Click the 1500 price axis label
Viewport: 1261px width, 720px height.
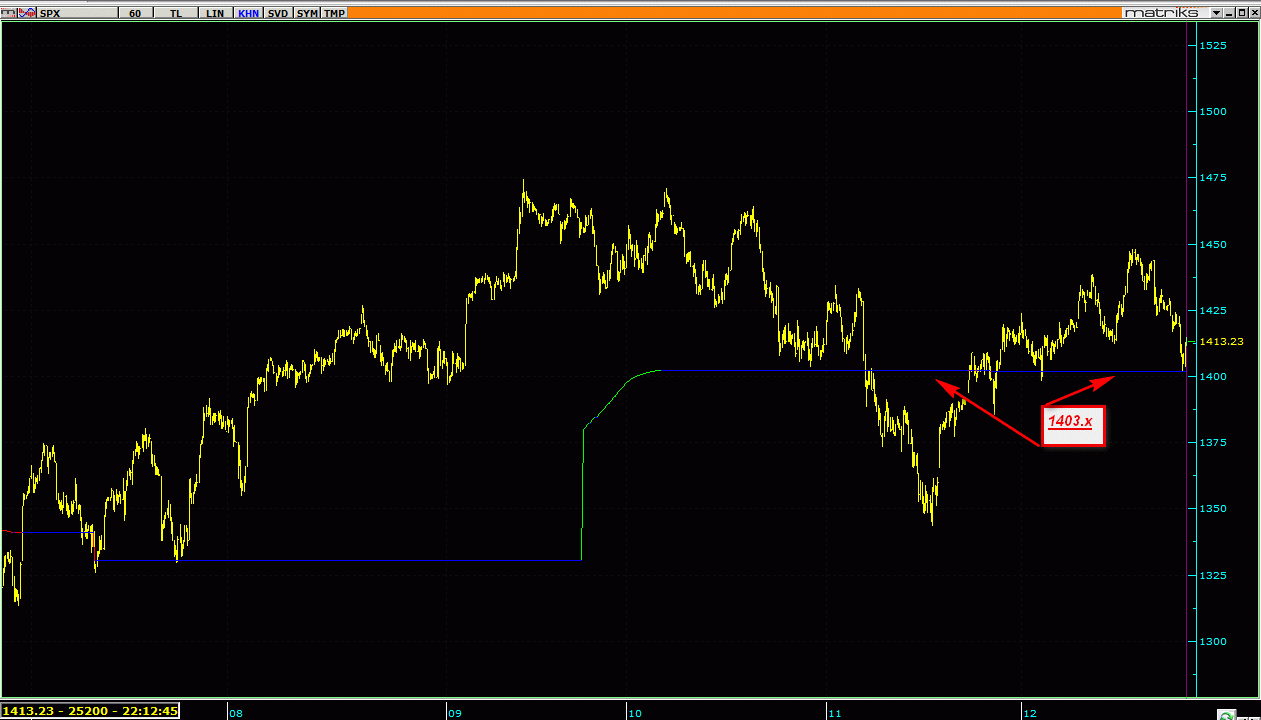point(1213,112)
